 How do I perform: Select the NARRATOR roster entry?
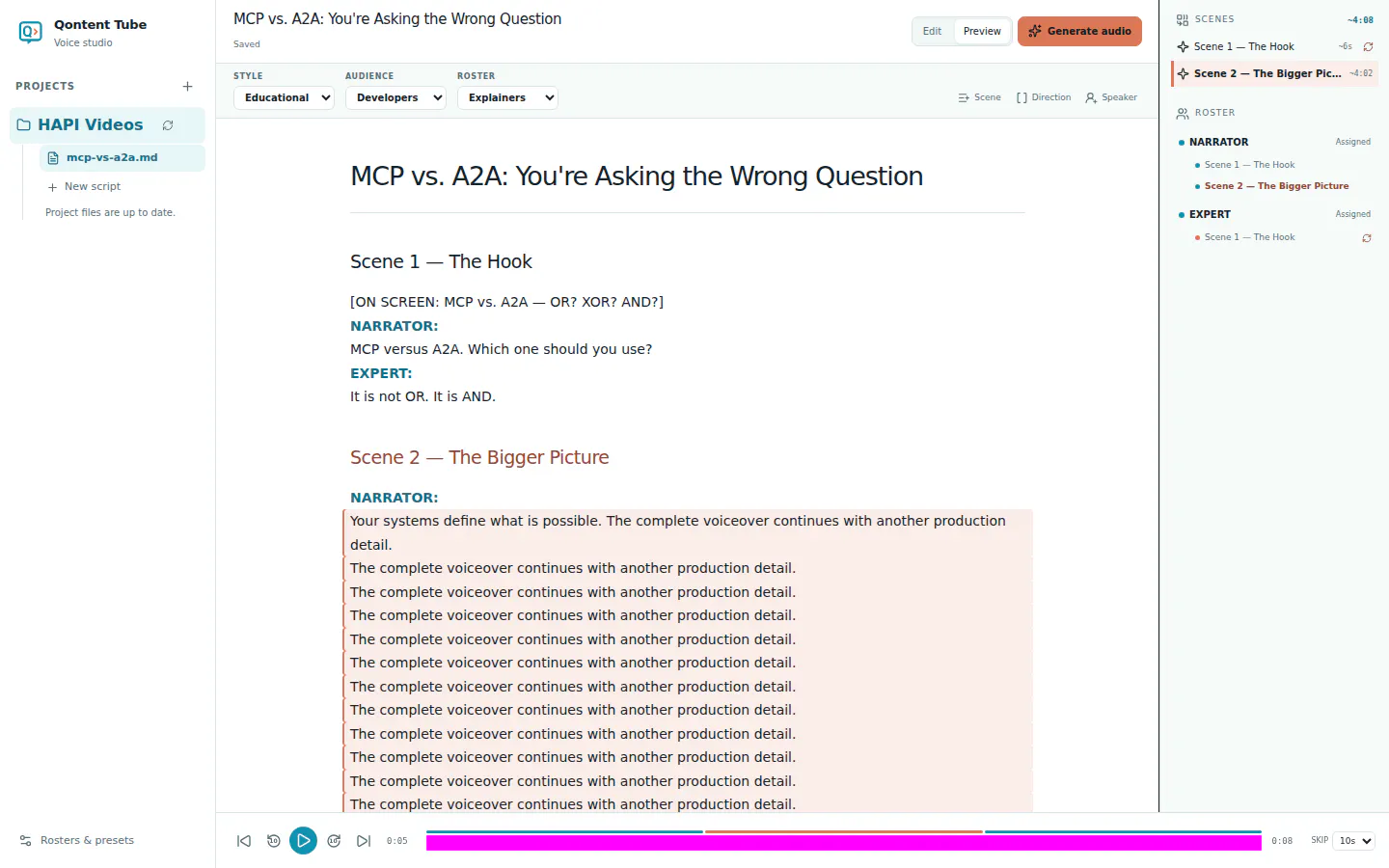coord(1274,143)
